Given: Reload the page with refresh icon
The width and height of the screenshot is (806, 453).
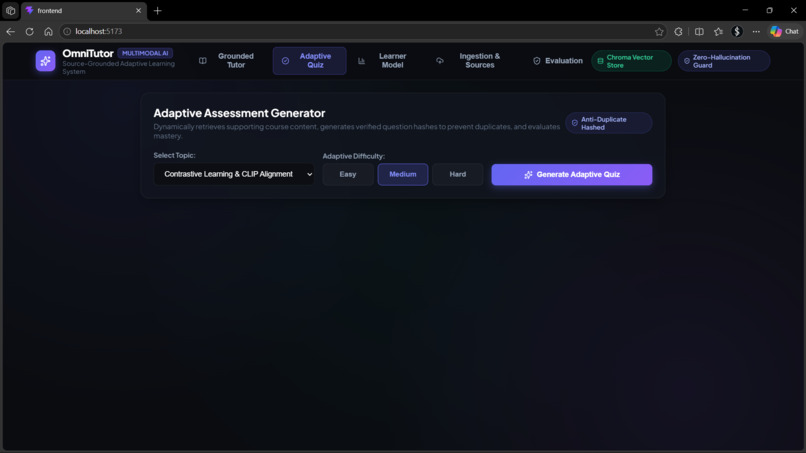Looking at the screenshot, I should click(29, 31).
